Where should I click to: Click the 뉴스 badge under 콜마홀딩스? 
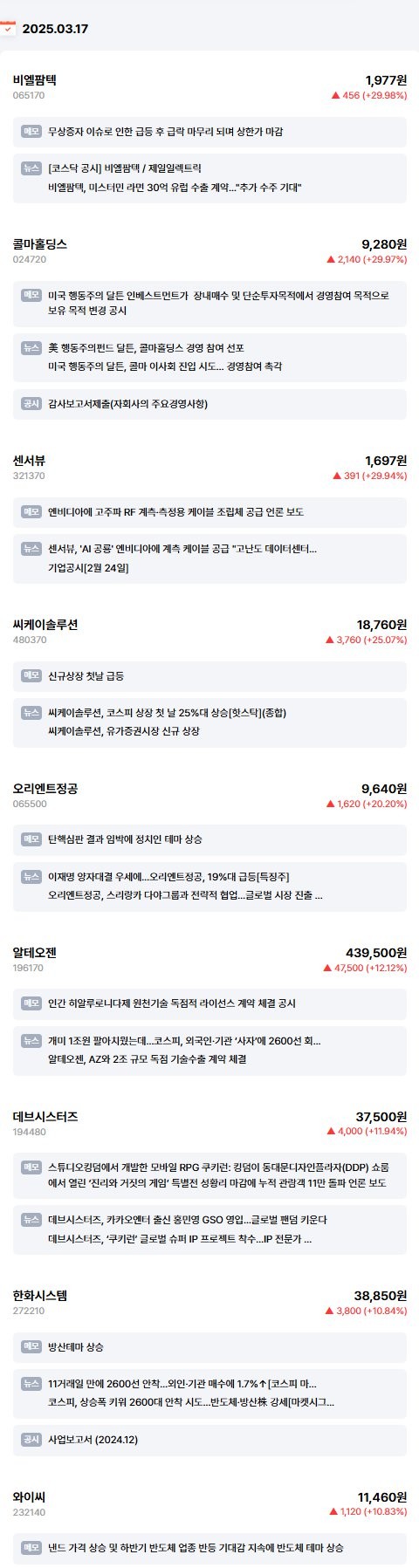(x=31, y=348)
